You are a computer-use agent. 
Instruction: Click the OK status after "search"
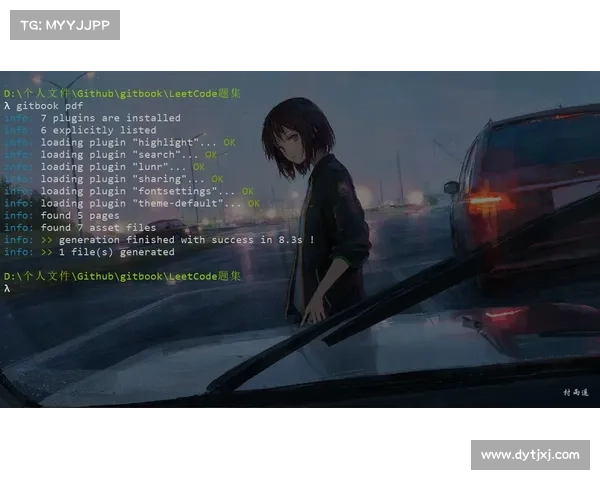point(211,155)
